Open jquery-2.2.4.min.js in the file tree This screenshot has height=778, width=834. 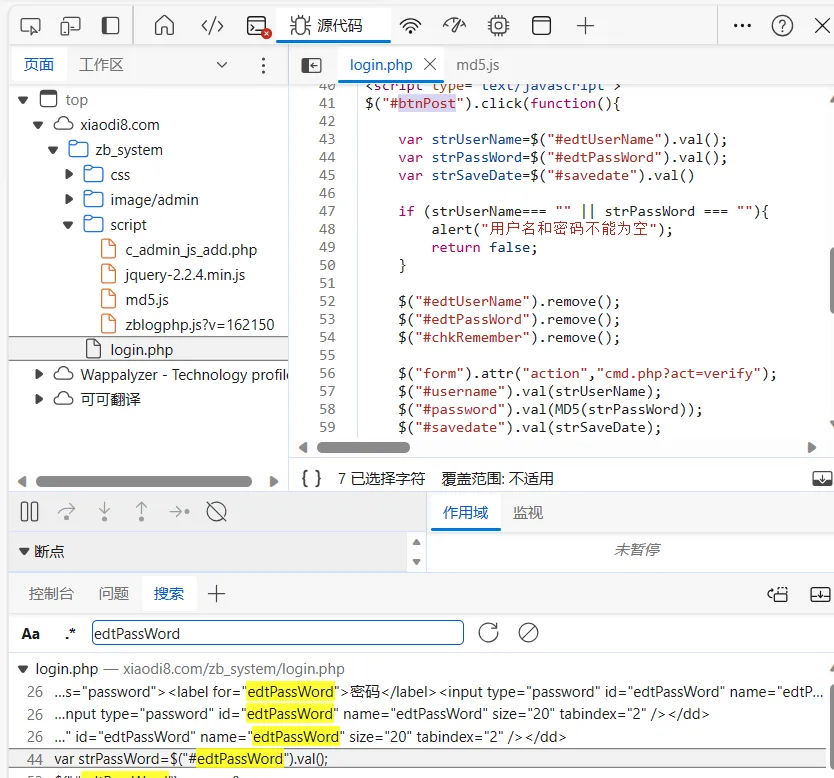pyautogui.click(x=185, y=274)
